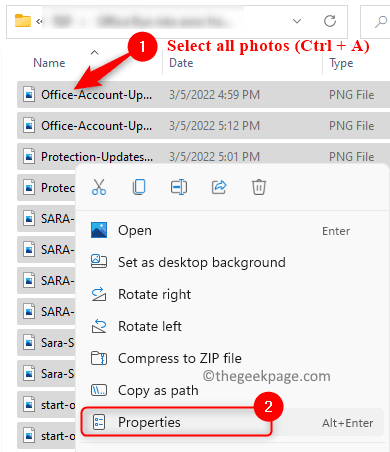390x452 pixels.
Task: Select Compress to ZIP file
Action: pyautogui.click(x=230, y=358)
